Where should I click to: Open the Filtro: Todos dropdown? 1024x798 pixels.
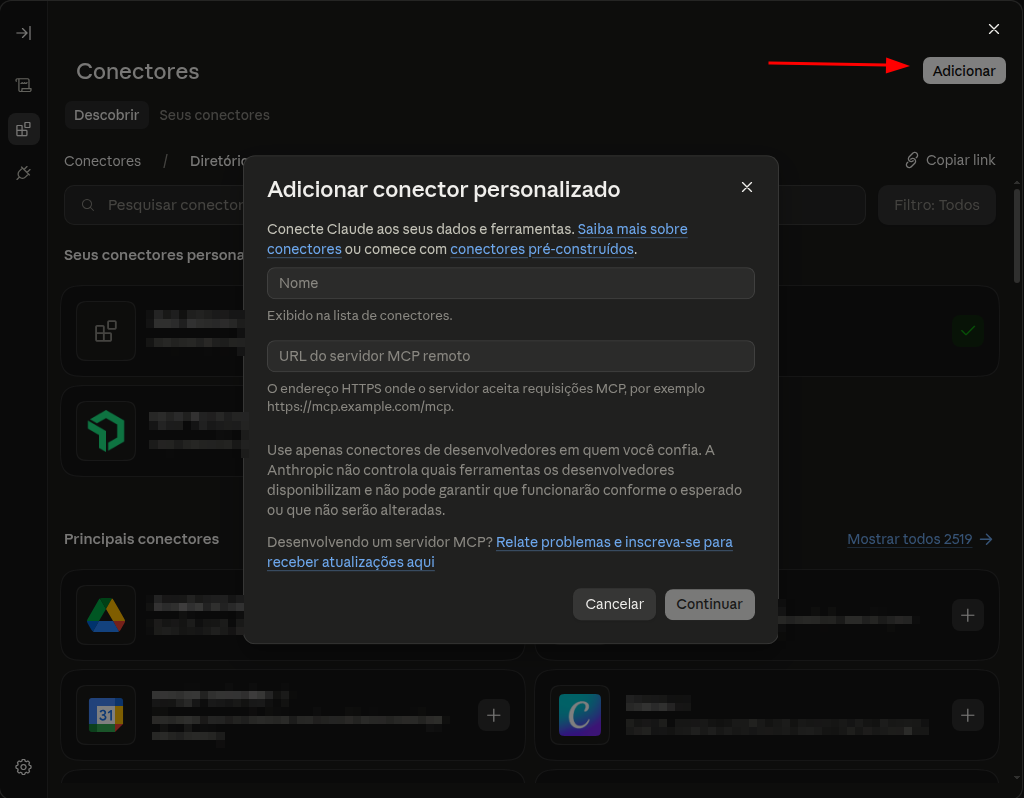(x=936, y=205)
